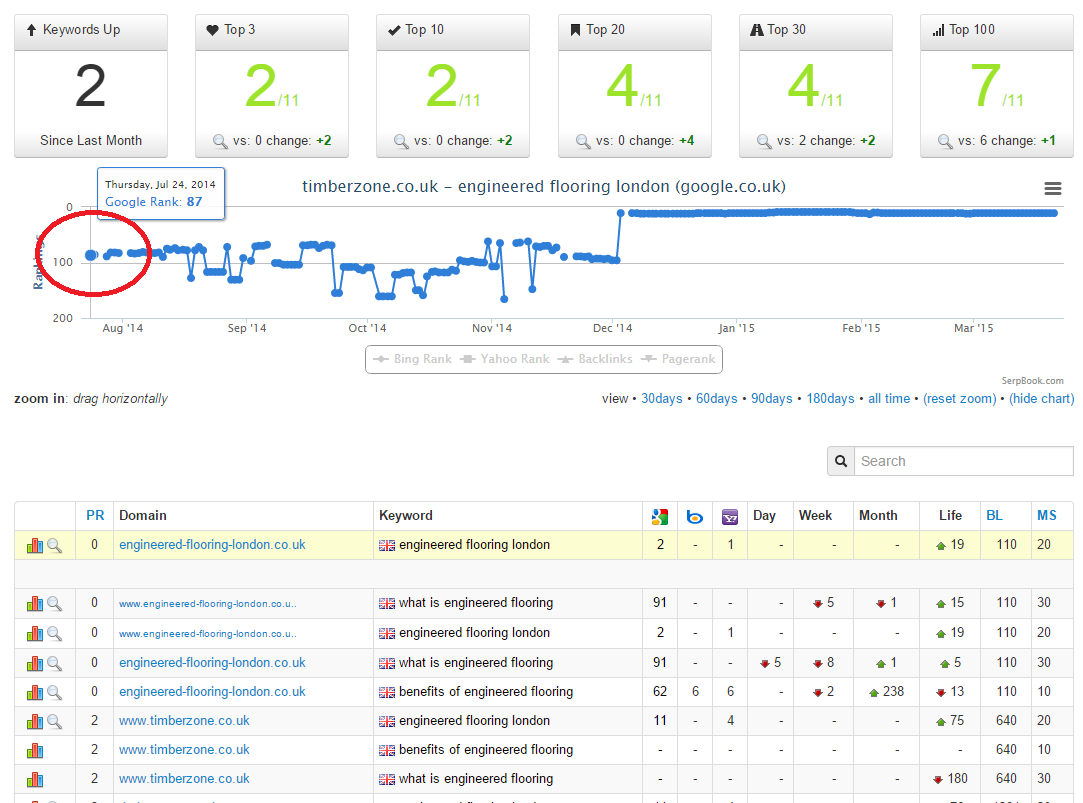Click the Day column header
Screen dimensions: 1083x803
pyautogui.click(x=764, y=516)
